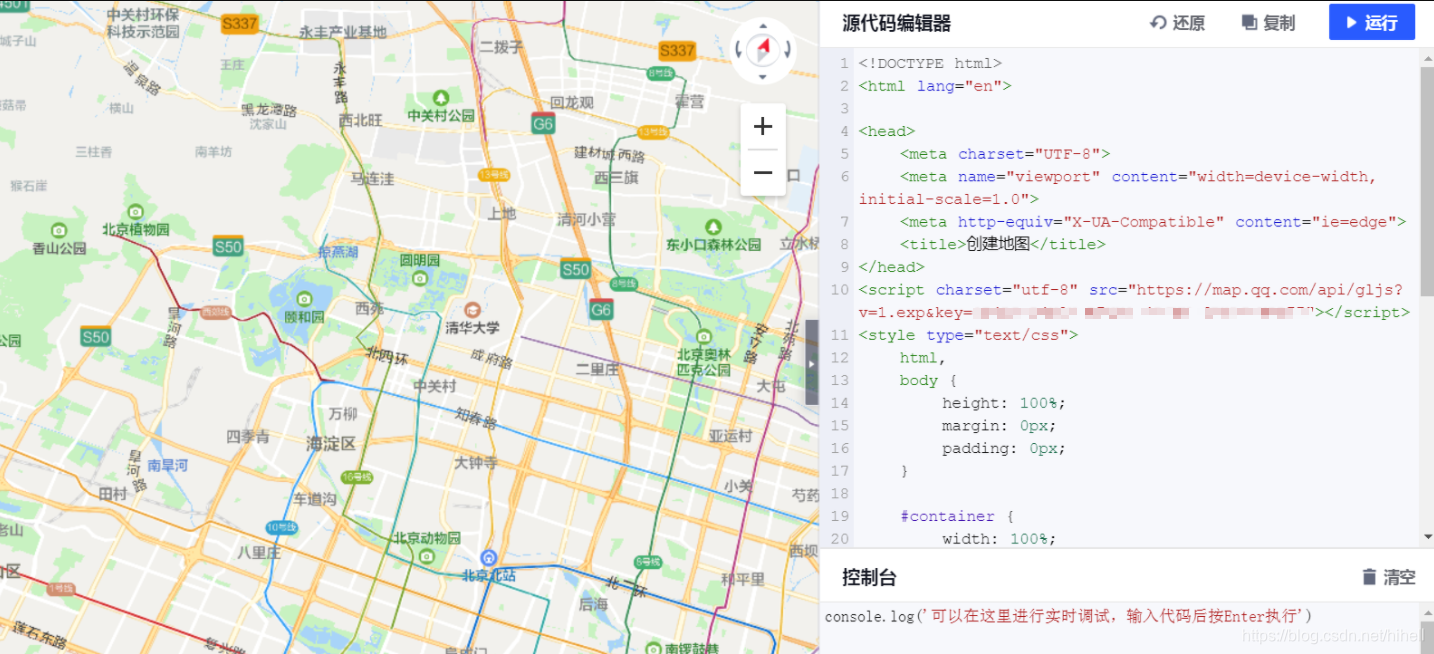Click the 源代码编辑器 panel title
The width and height of the screenshot is (1434, 654).
[896, 23]
